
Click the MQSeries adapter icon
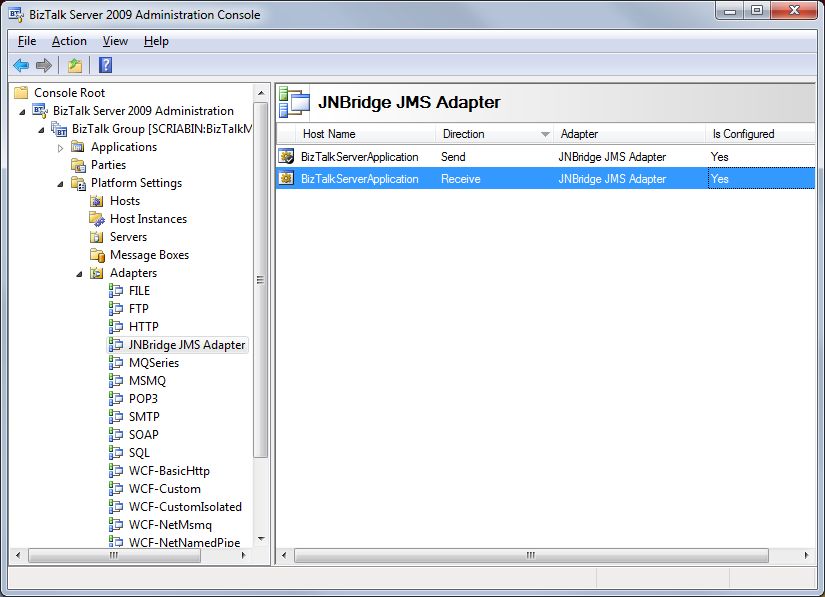(x=116, y=362)
